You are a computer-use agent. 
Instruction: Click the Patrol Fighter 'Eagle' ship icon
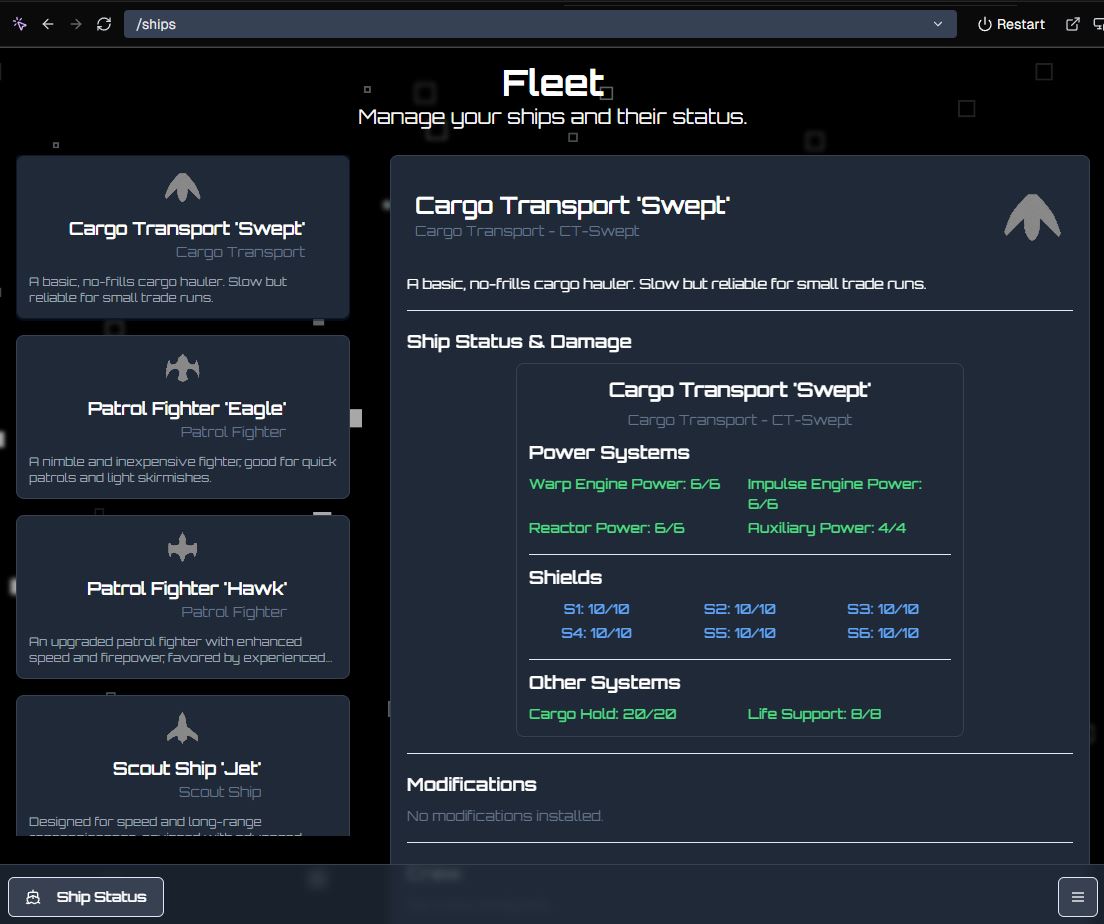(x=183, y=368)
